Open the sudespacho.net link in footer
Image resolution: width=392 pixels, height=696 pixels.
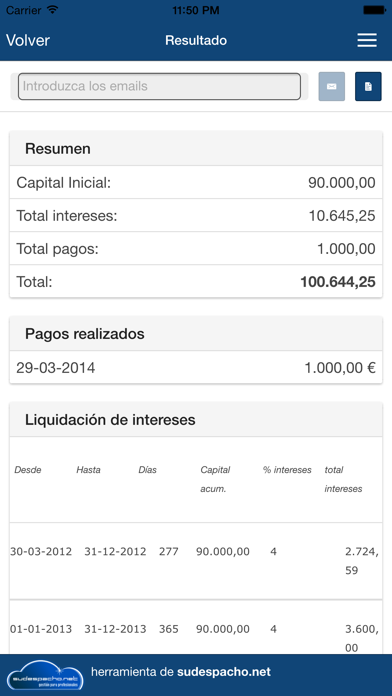coord(224,672)
